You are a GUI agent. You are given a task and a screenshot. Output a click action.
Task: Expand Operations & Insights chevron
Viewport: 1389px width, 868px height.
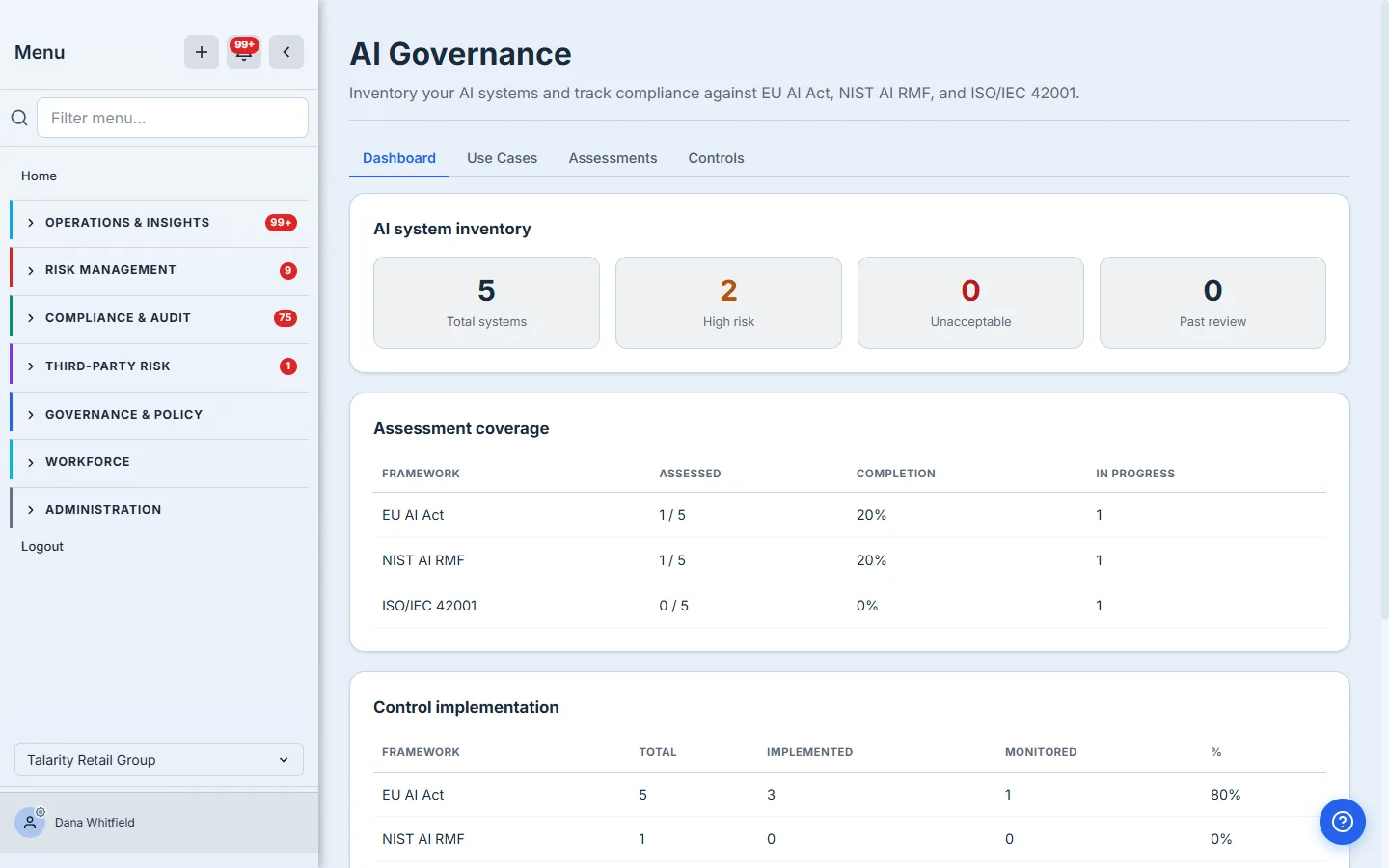point(31,223)
